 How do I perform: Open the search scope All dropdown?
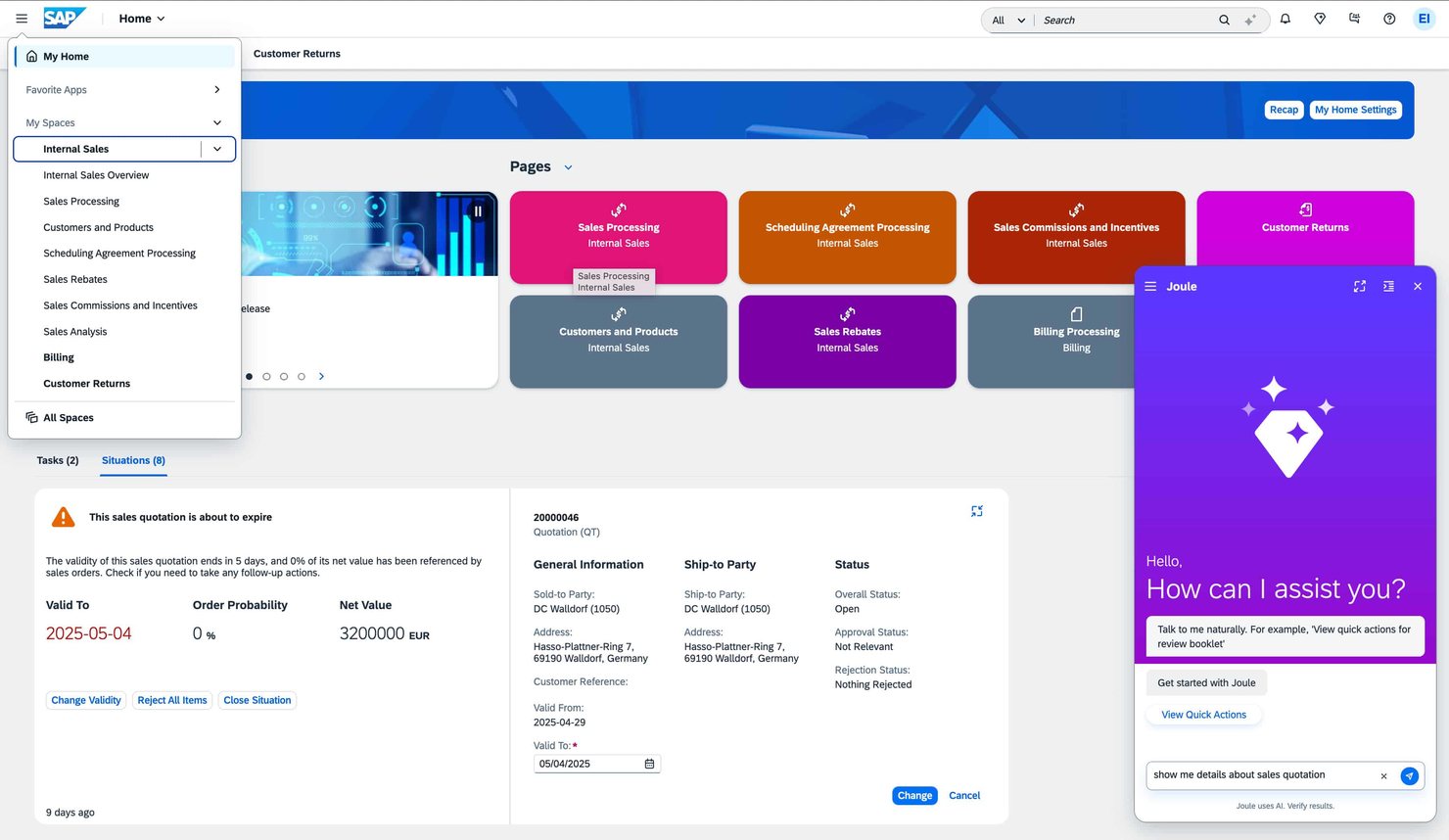[1007, 19]
